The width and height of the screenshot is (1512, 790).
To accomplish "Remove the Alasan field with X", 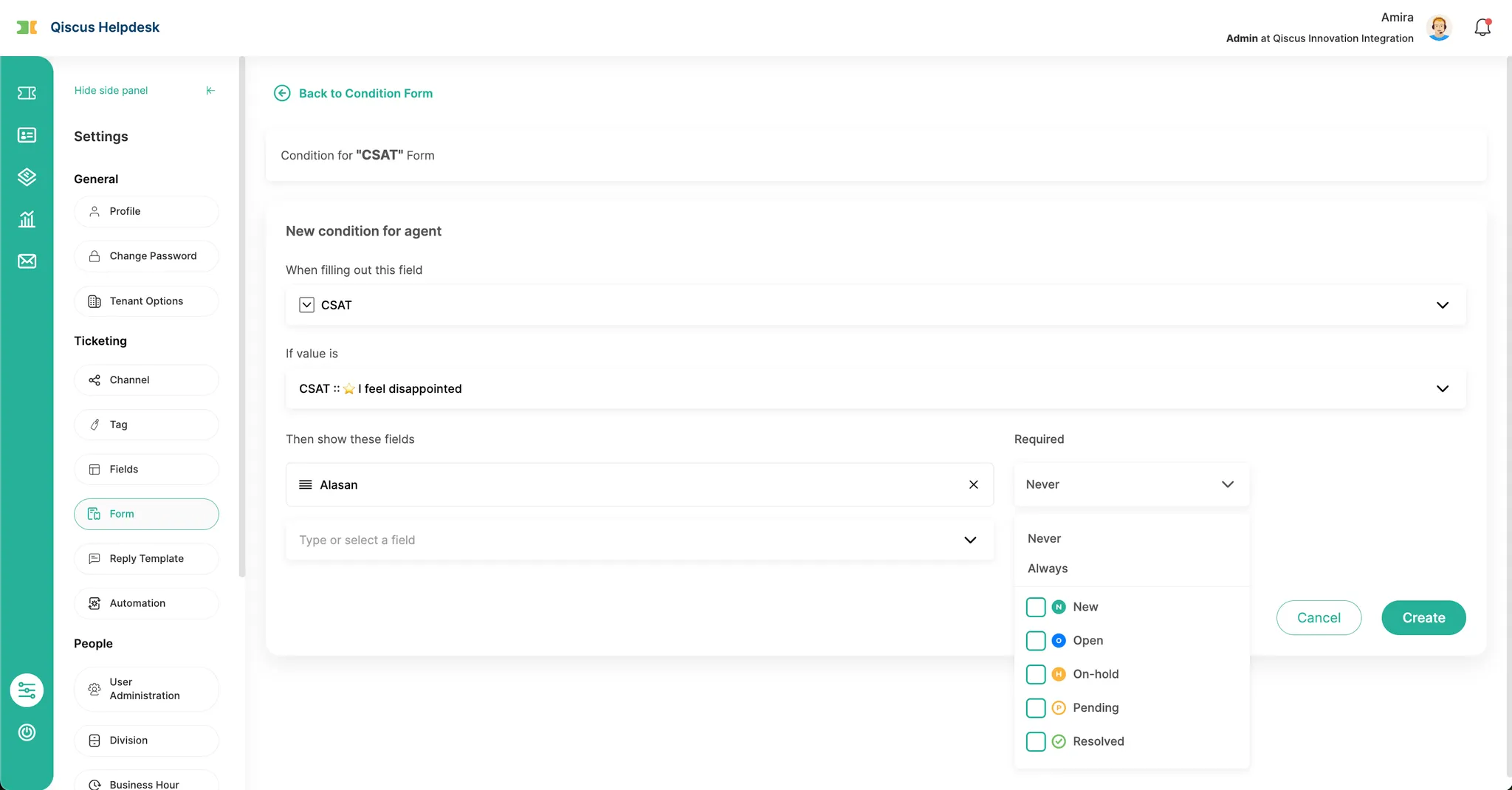I will click(x=973, y=485).
